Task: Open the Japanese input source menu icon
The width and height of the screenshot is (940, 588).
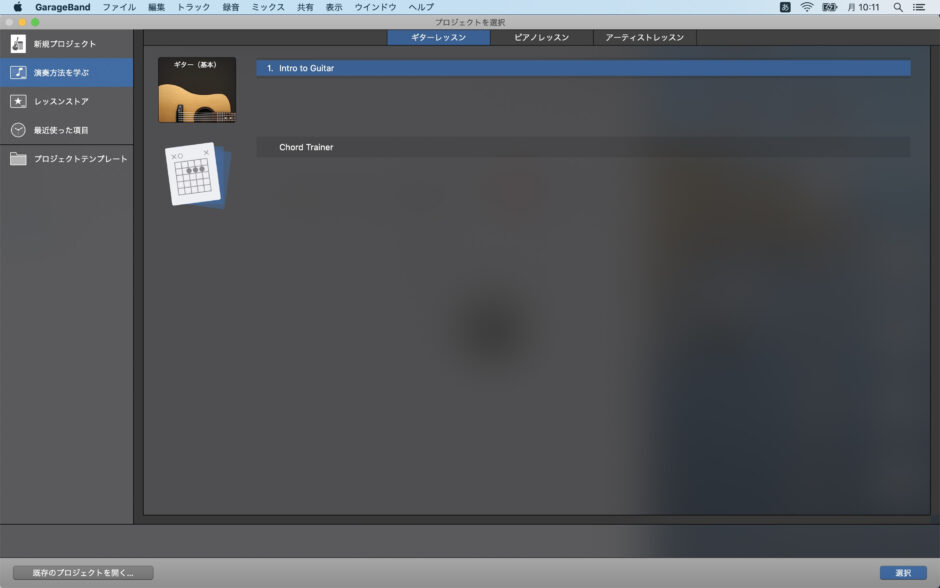Action: click(785, 7)
